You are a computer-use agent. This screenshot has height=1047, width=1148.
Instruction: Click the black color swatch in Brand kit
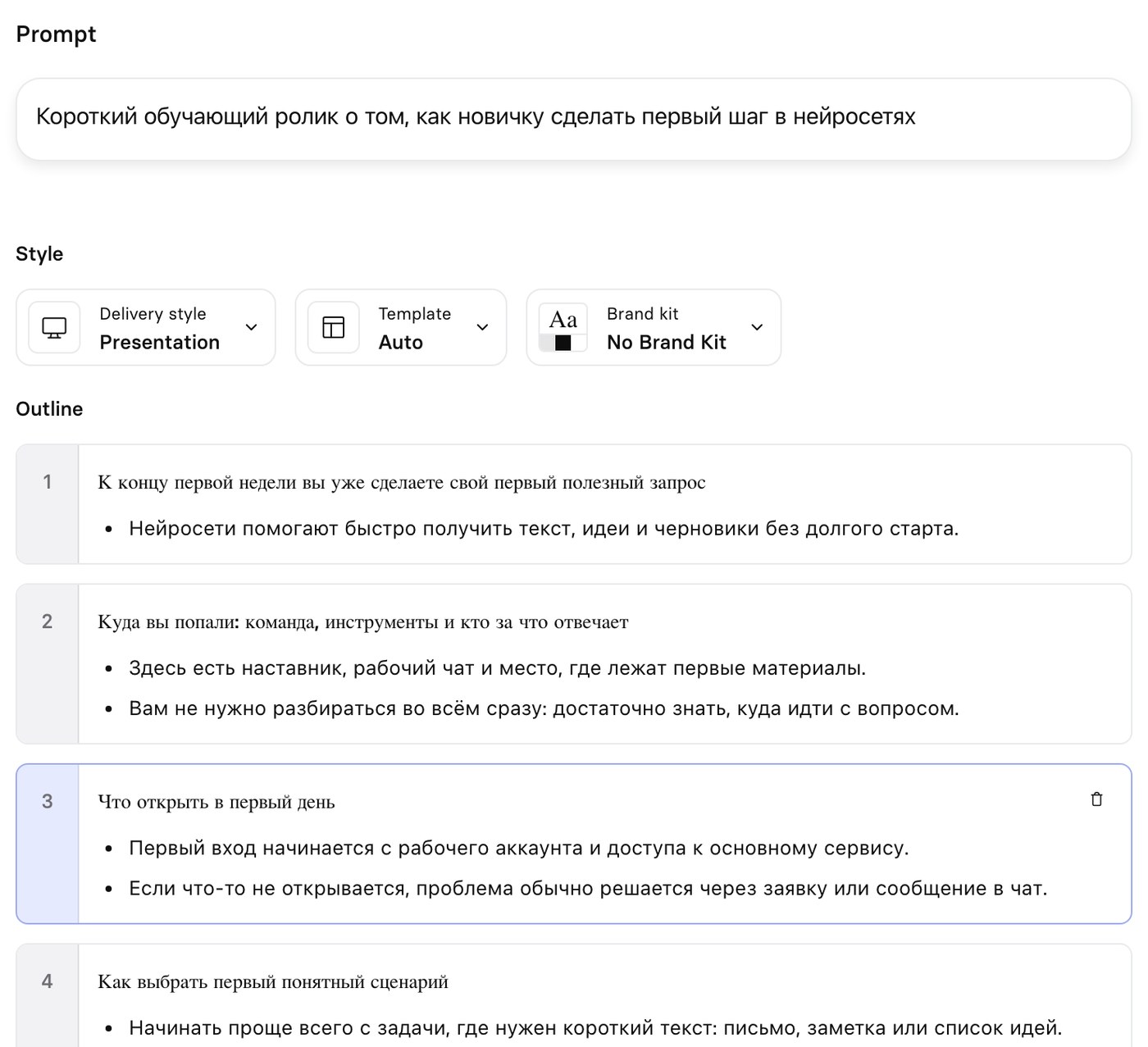click(x=563, y=343)
